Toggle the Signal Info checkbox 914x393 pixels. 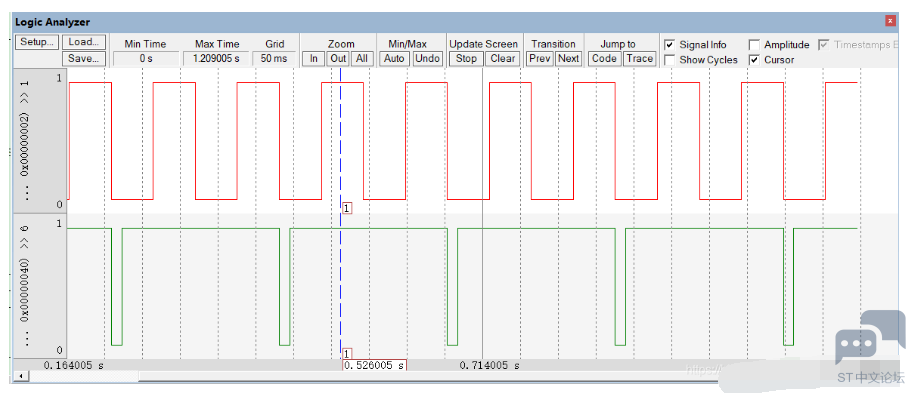[670, 45]
